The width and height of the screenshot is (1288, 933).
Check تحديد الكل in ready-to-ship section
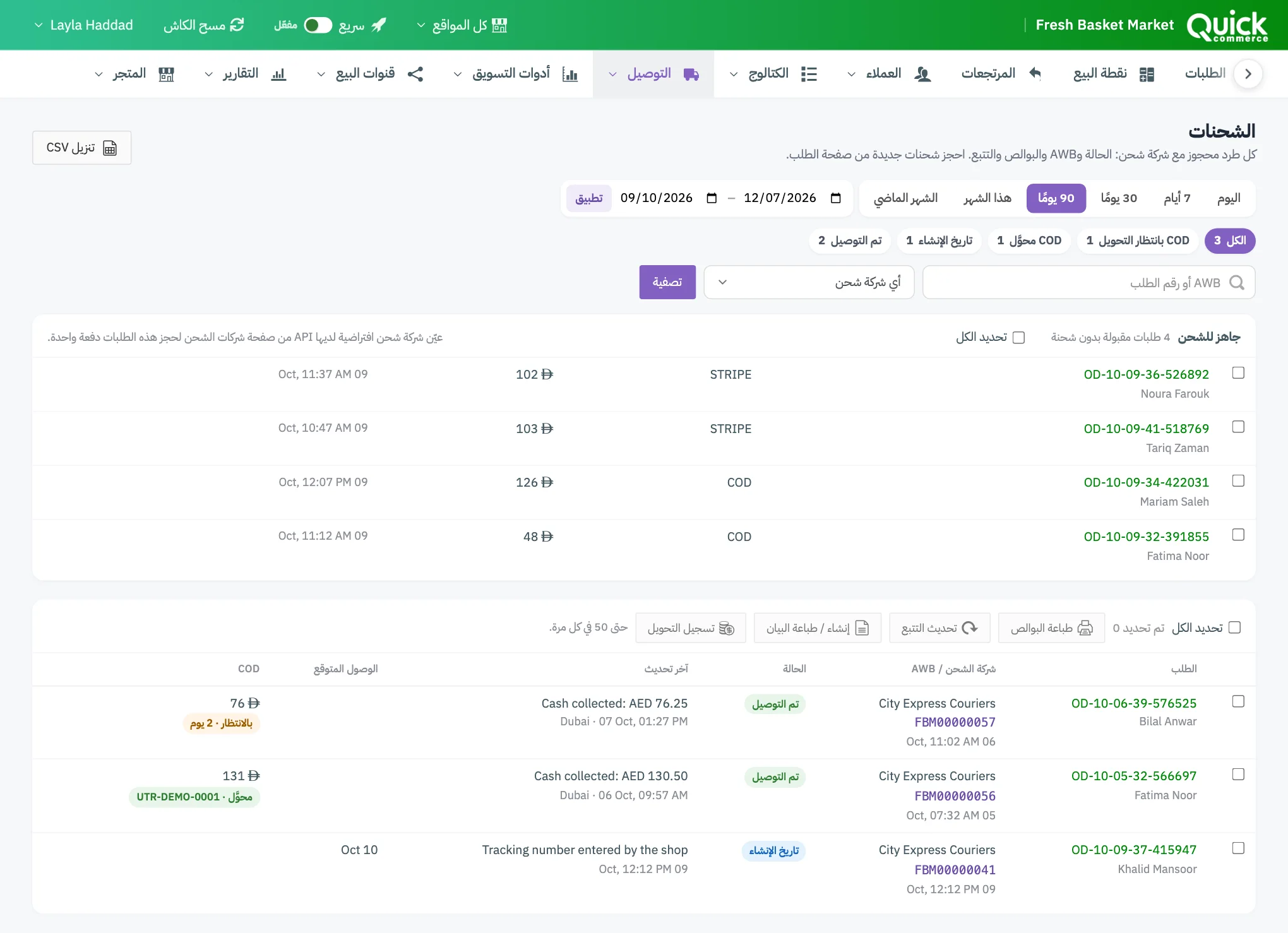pyautogui.click(x=1018, y=337)
